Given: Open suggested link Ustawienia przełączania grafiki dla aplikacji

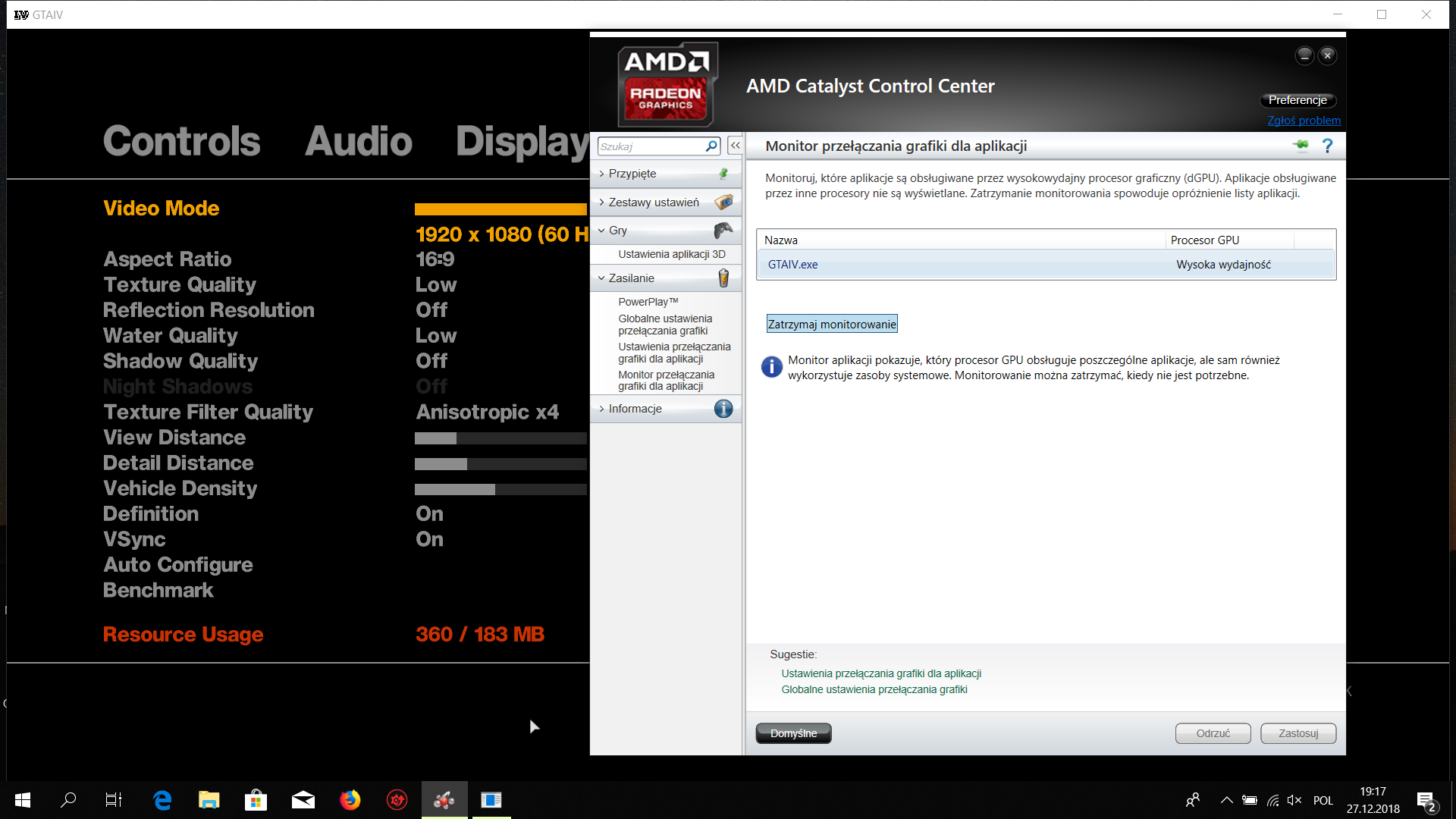Looking at the screenshot, I should point(881,673).
